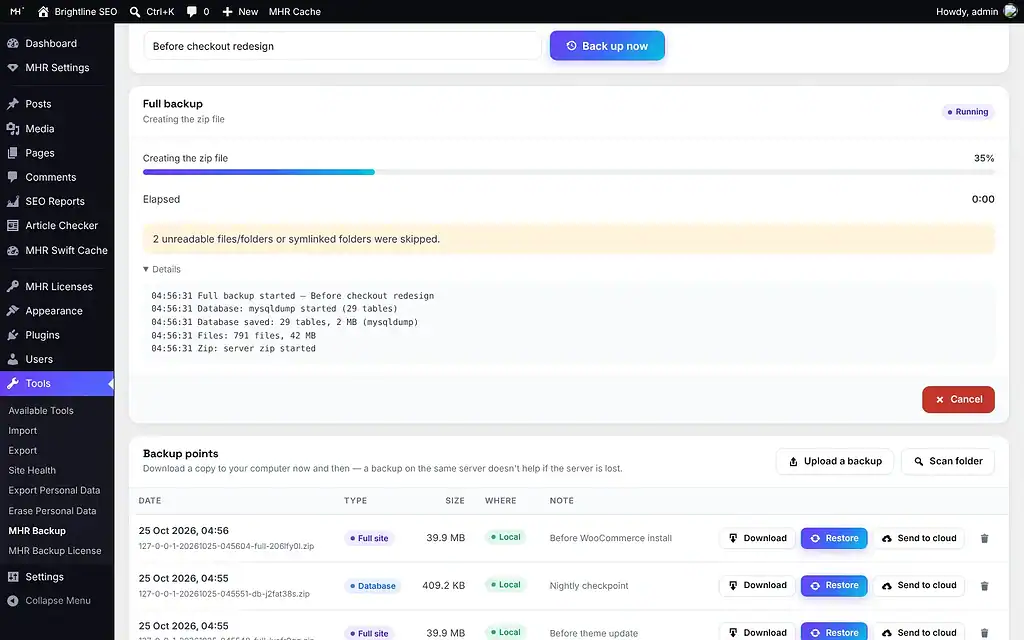Click the Database type badge

tap(373, 586)
